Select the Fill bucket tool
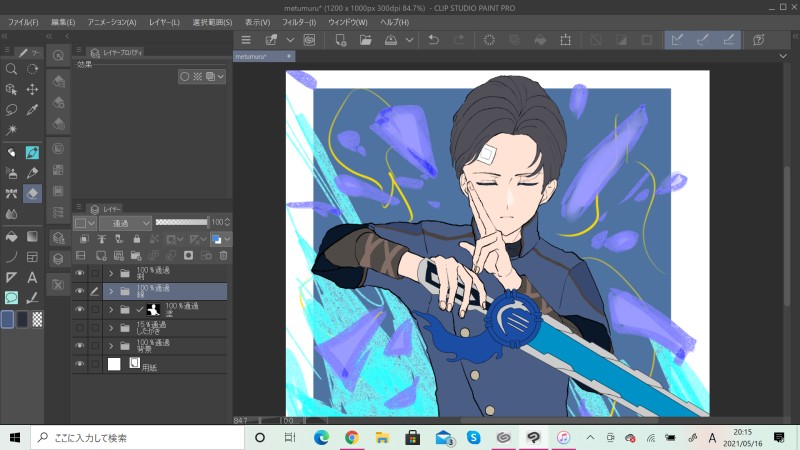This screenshot has height=450, width=800. 11,236
